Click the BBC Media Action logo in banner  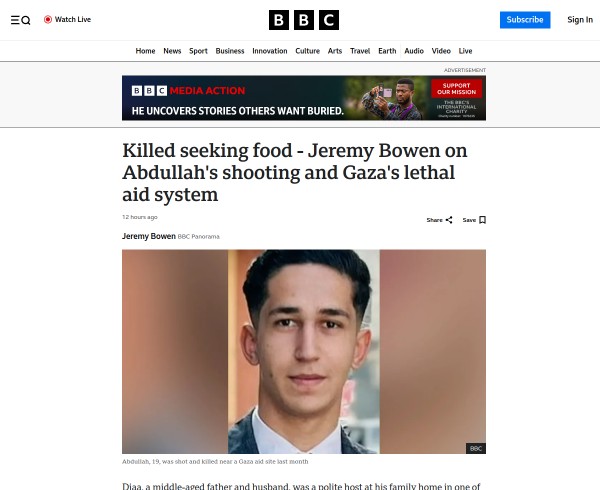pyautogui.click(x=188, y=91)
